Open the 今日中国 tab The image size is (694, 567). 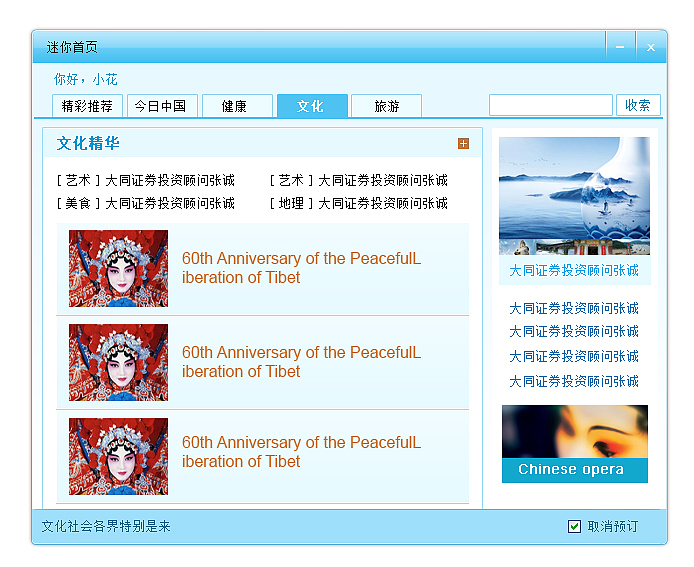point(162,106)
